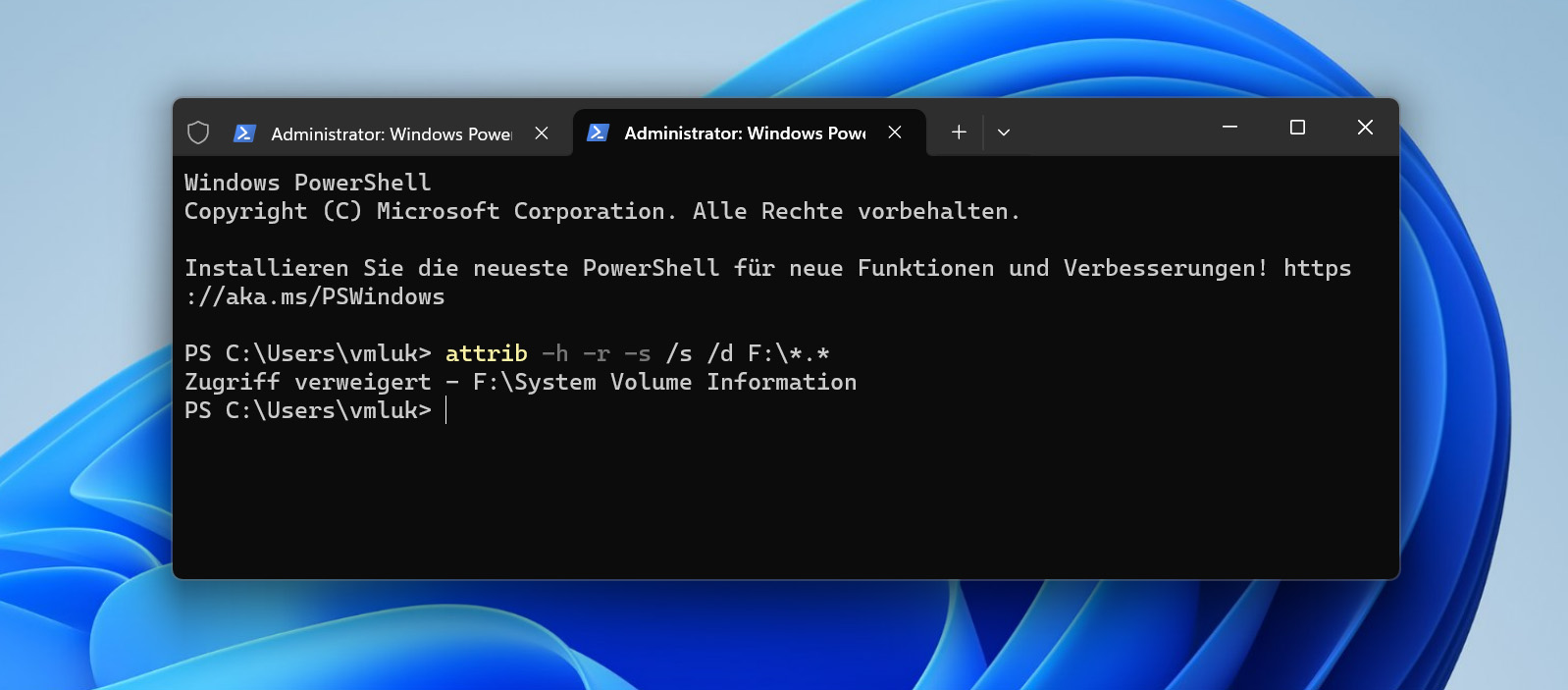Click the admin shield icon in tab bar

coord(198,133)
